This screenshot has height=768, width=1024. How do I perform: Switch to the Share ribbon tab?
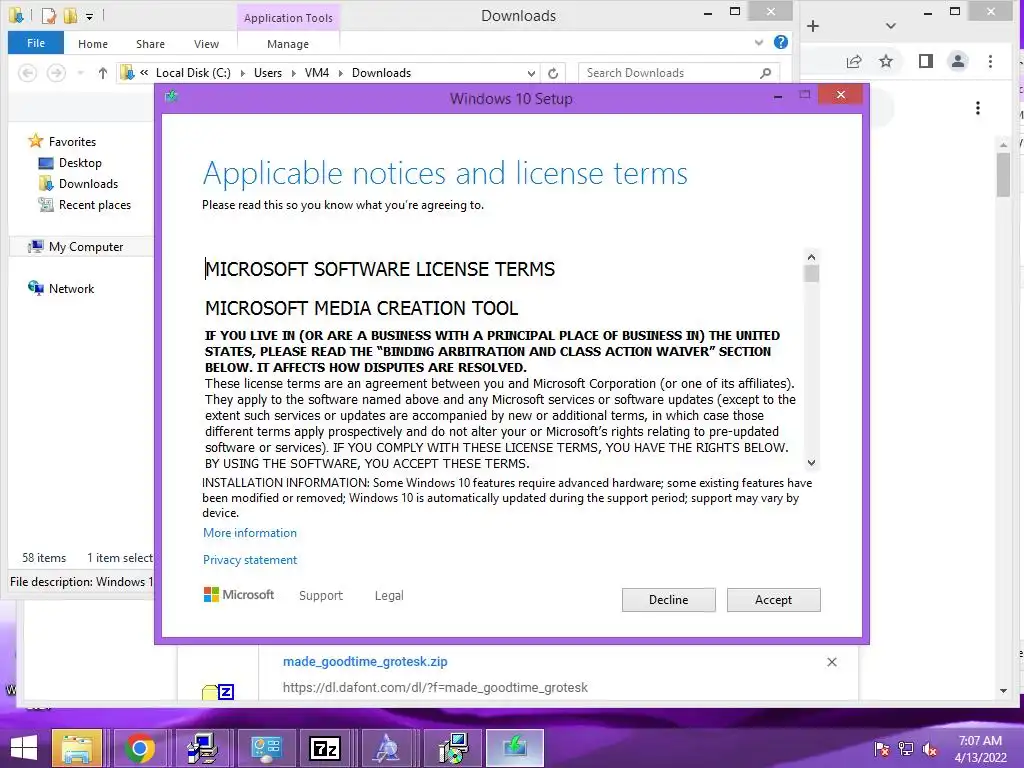[x=150, y=44]
